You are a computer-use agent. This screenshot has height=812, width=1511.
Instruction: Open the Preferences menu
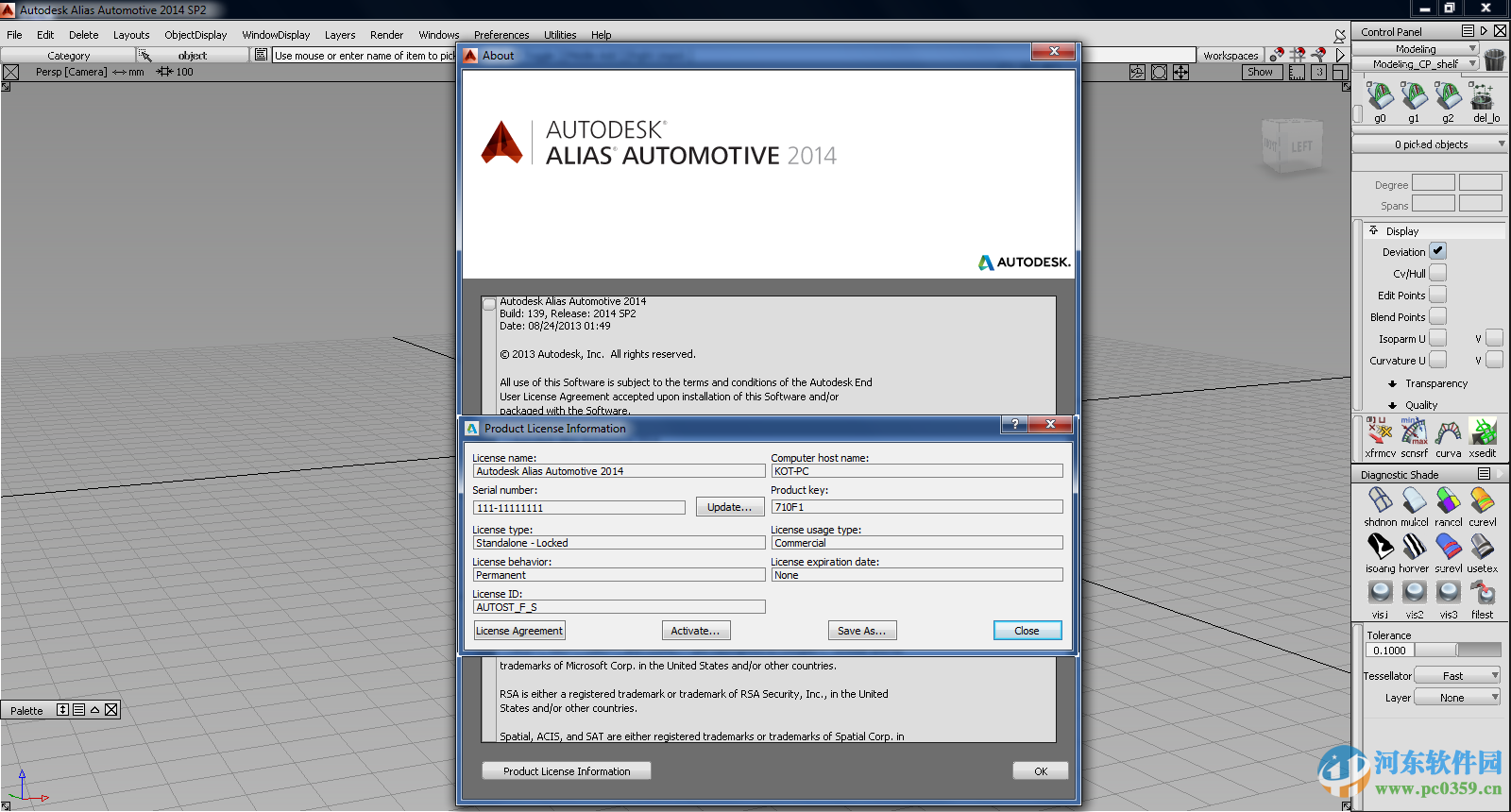[x=501, y=35]
